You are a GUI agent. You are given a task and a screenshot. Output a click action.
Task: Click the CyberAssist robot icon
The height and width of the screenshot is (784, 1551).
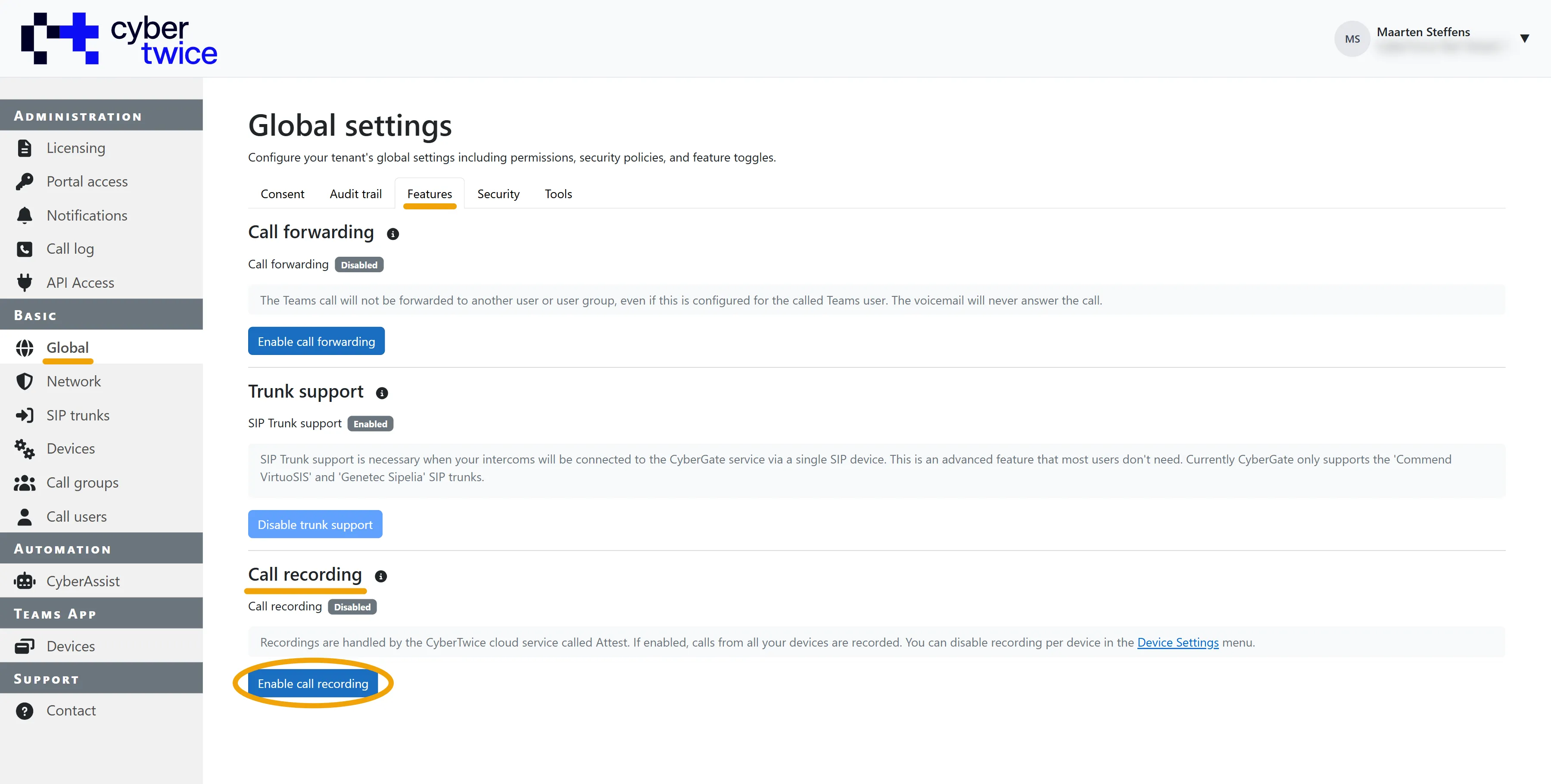25,582
